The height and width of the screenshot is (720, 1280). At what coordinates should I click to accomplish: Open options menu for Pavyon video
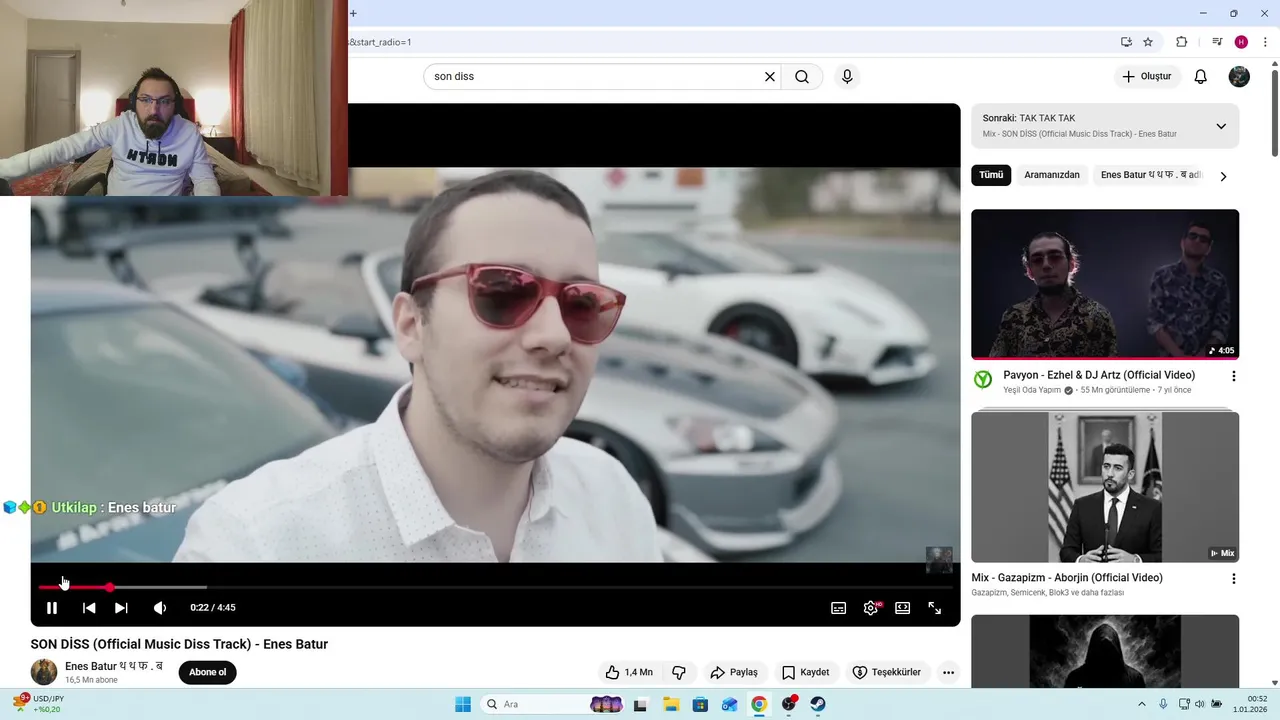point(1233,377)
